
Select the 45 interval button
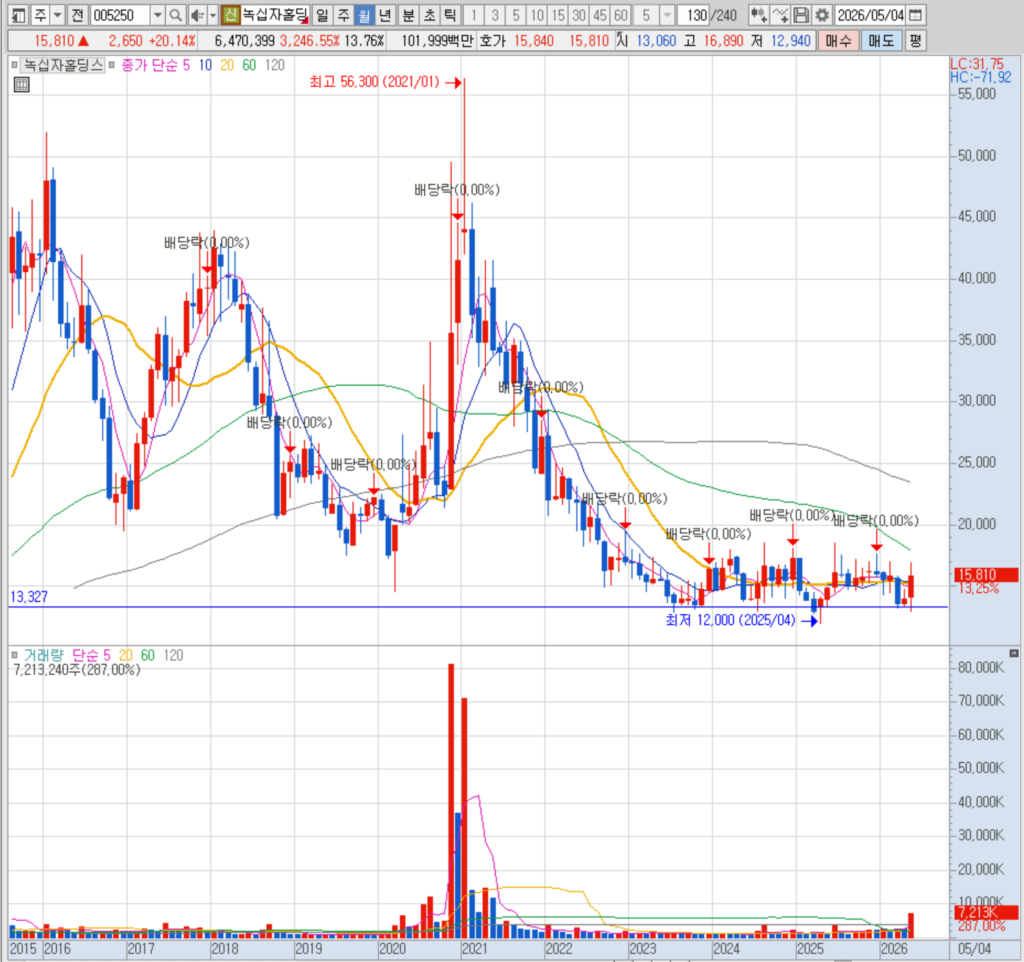(600, 15)
